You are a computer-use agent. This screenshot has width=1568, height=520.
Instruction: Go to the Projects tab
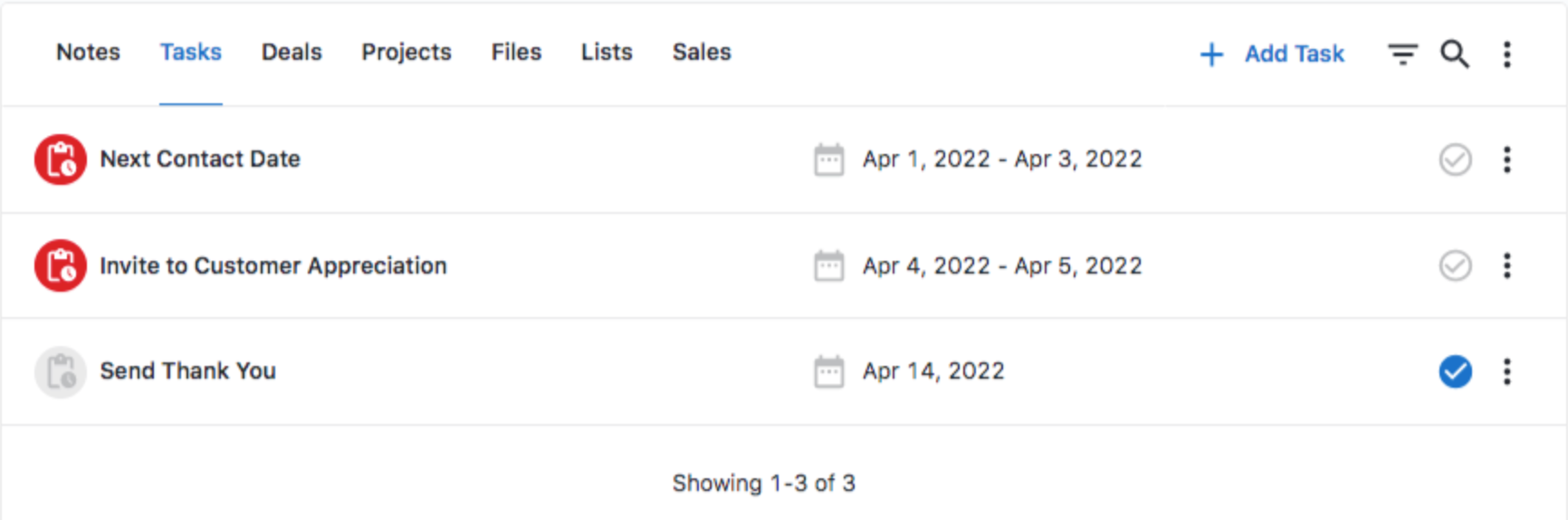pos(406,53)
